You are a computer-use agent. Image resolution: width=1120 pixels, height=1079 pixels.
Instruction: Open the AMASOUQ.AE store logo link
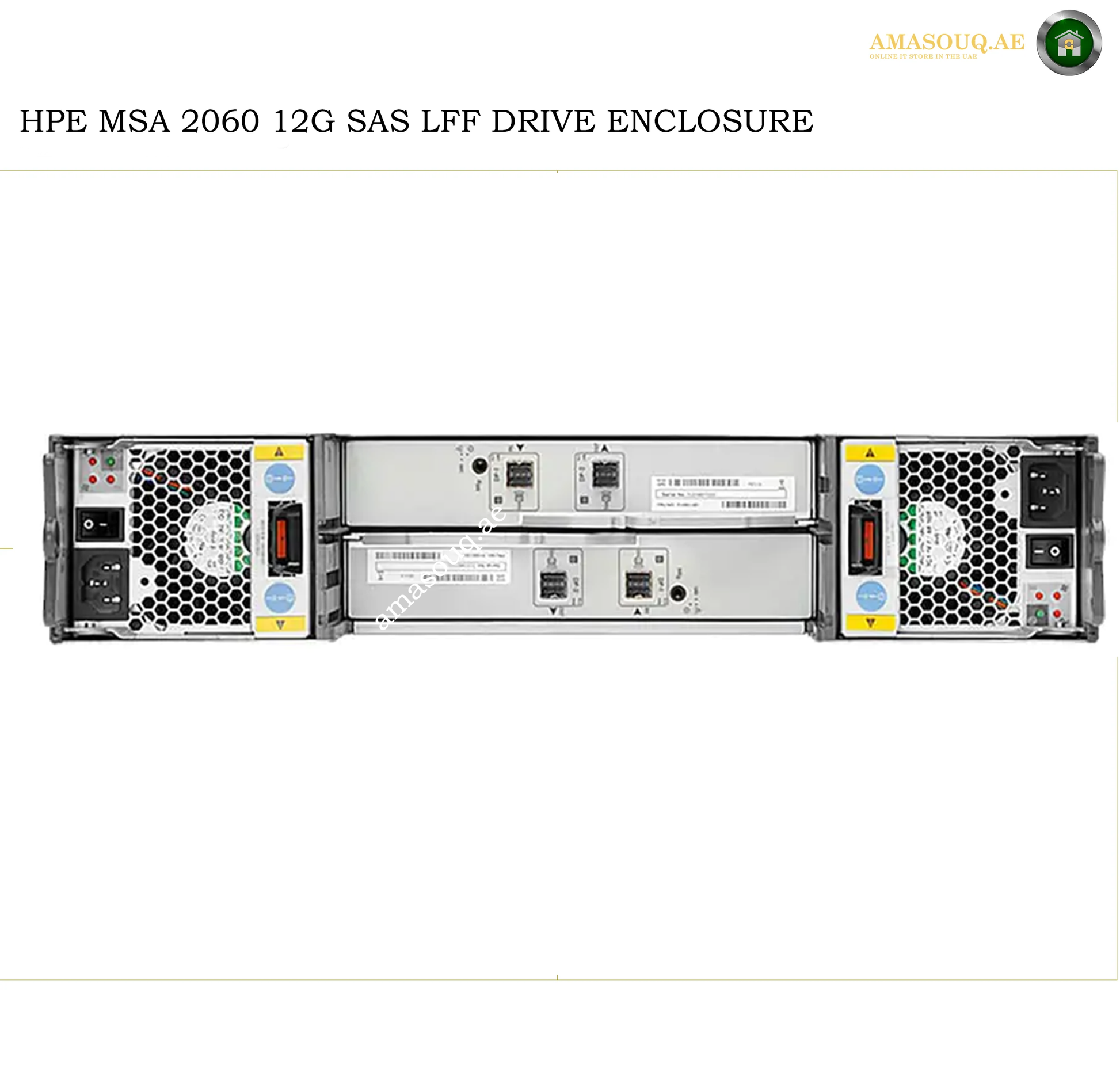click(x=947, y=43)
